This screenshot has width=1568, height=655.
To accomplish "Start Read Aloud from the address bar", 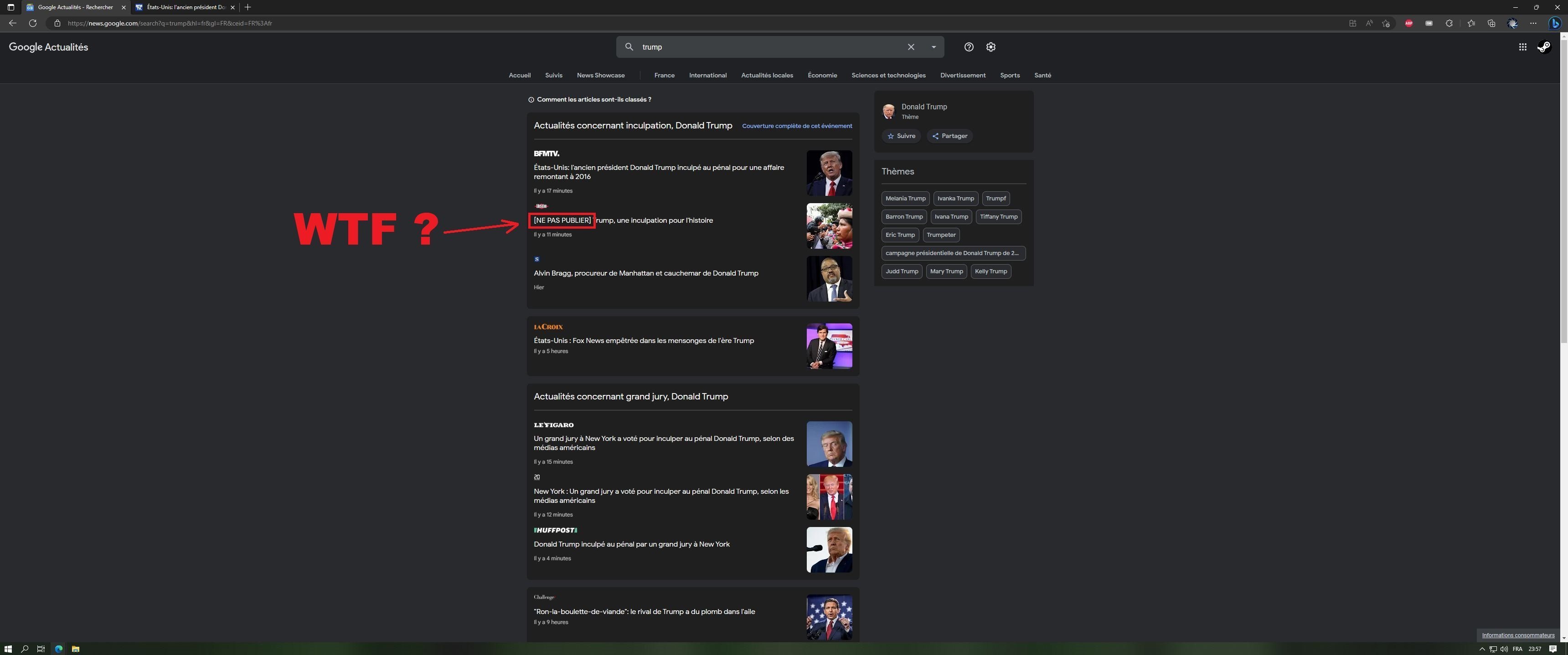I will [1369, 23].
